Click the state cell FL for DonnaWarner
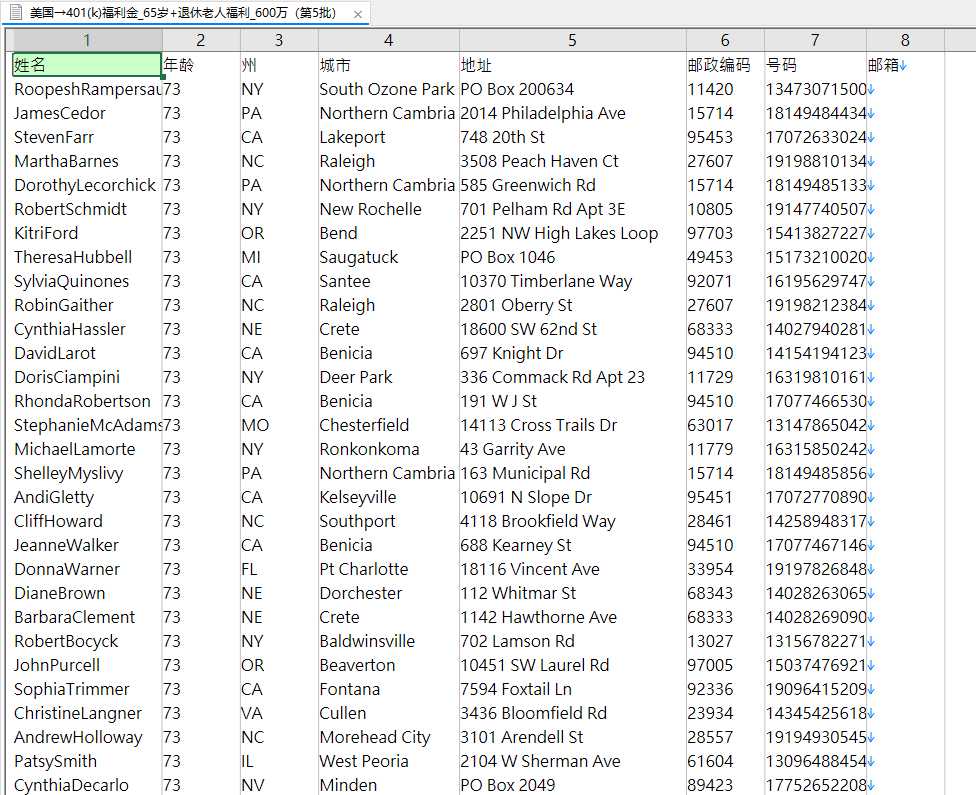Viewport: 976px width, 795px height. click(x=249, y=569)
